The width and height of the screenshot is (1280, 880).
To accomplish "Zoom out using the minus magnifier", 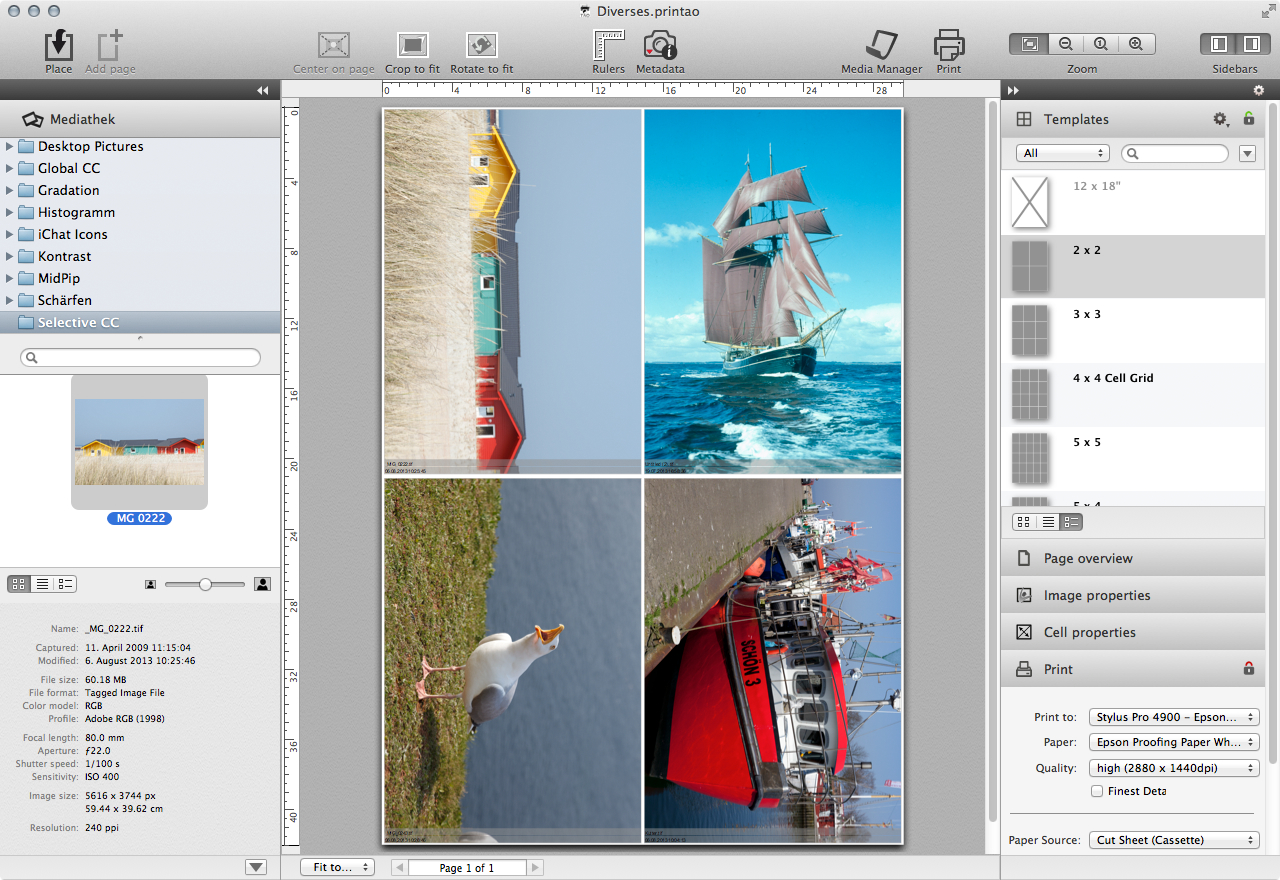I will [x=1066, y=44].
